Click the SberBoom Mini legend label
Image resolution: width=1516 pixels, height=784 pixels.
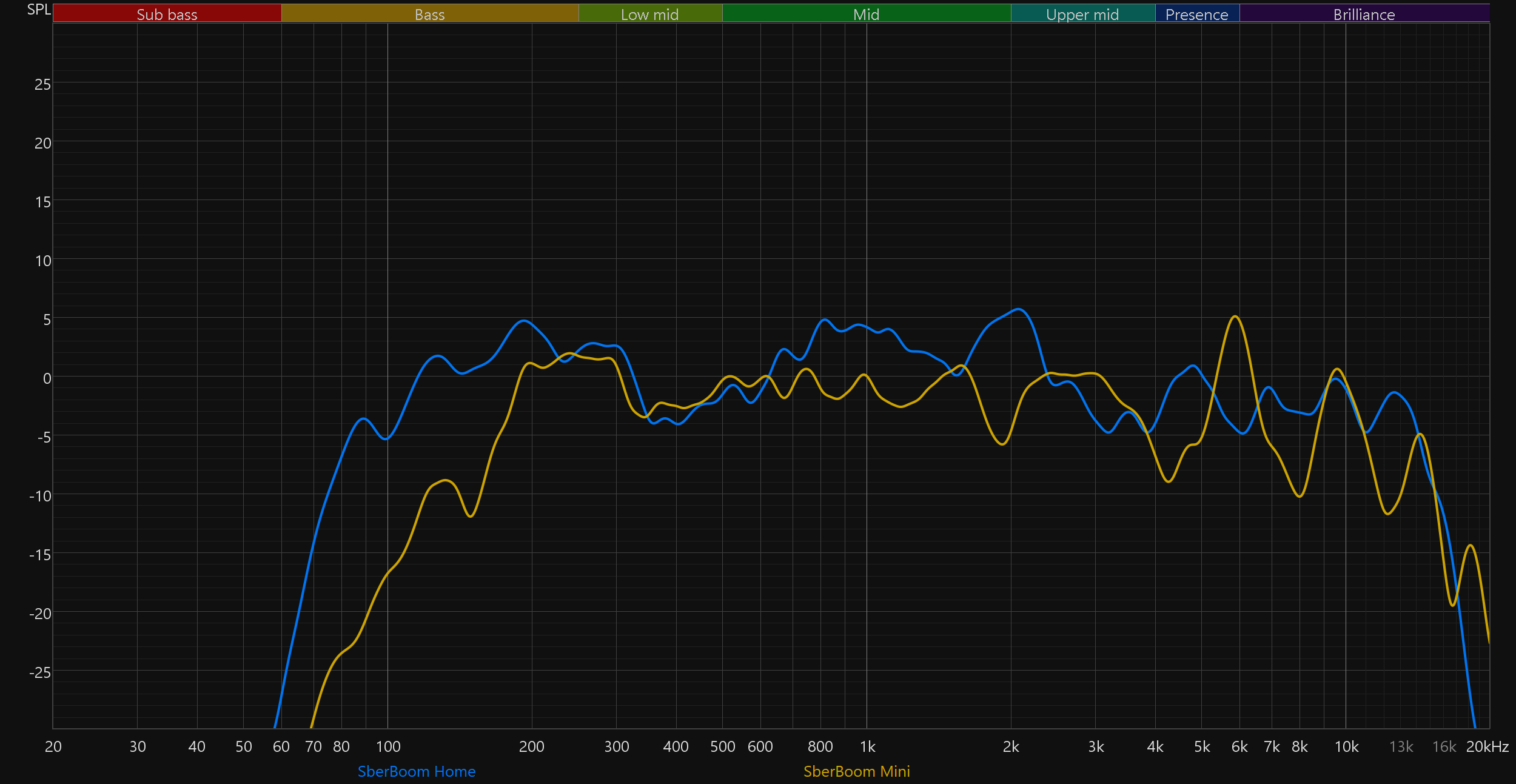tap(856, 771)
